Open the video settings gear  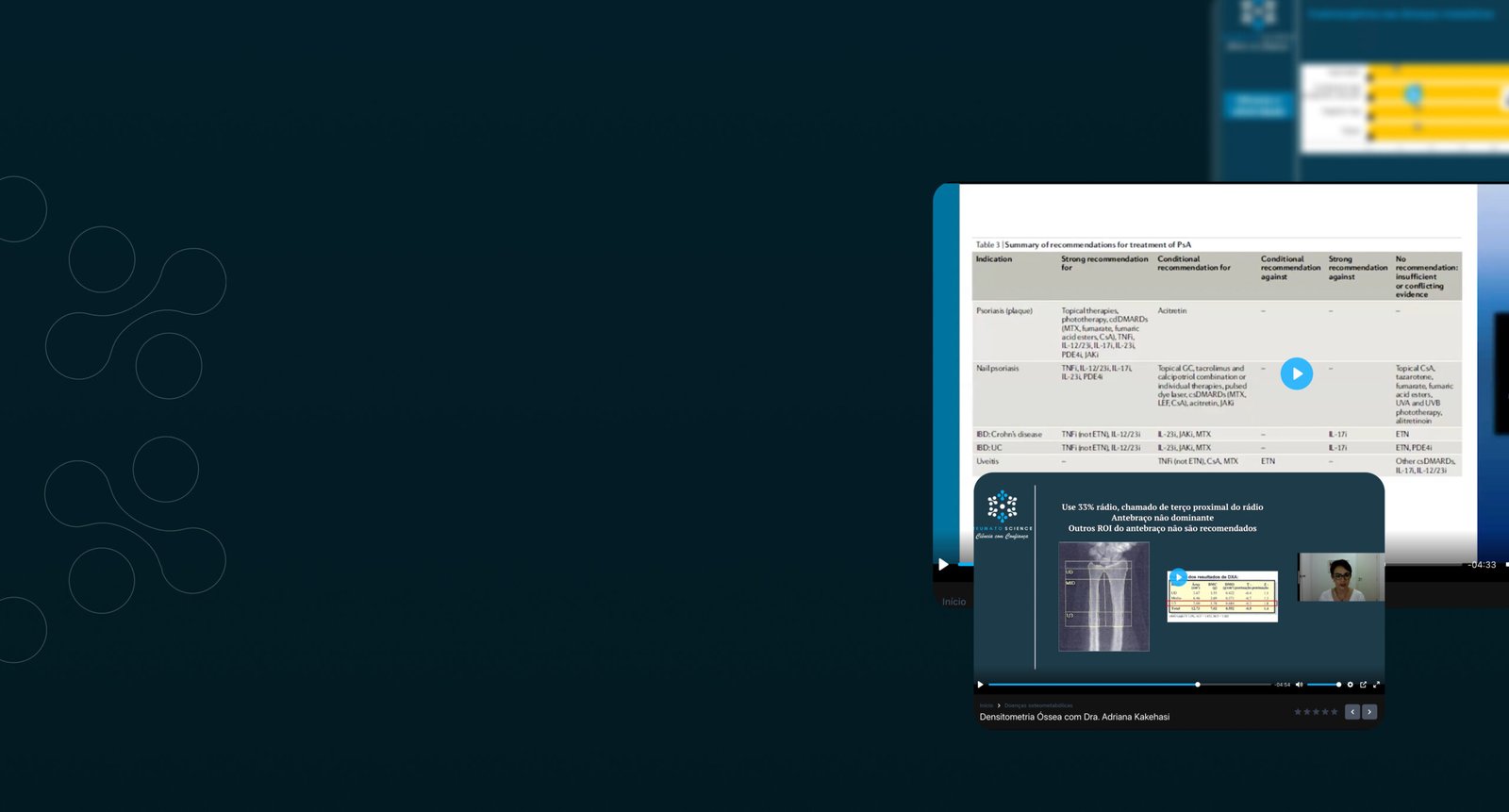click(1350, 685)
